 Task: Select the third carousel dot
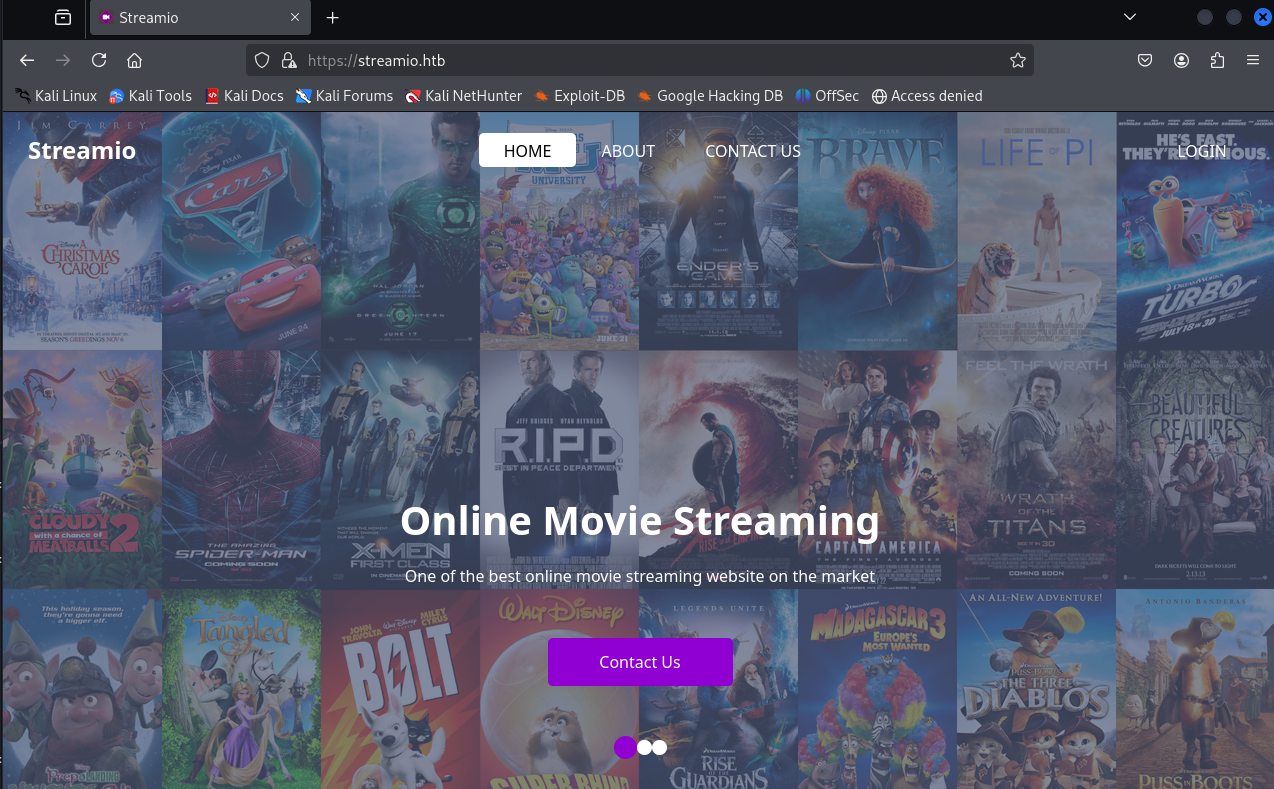659,747
